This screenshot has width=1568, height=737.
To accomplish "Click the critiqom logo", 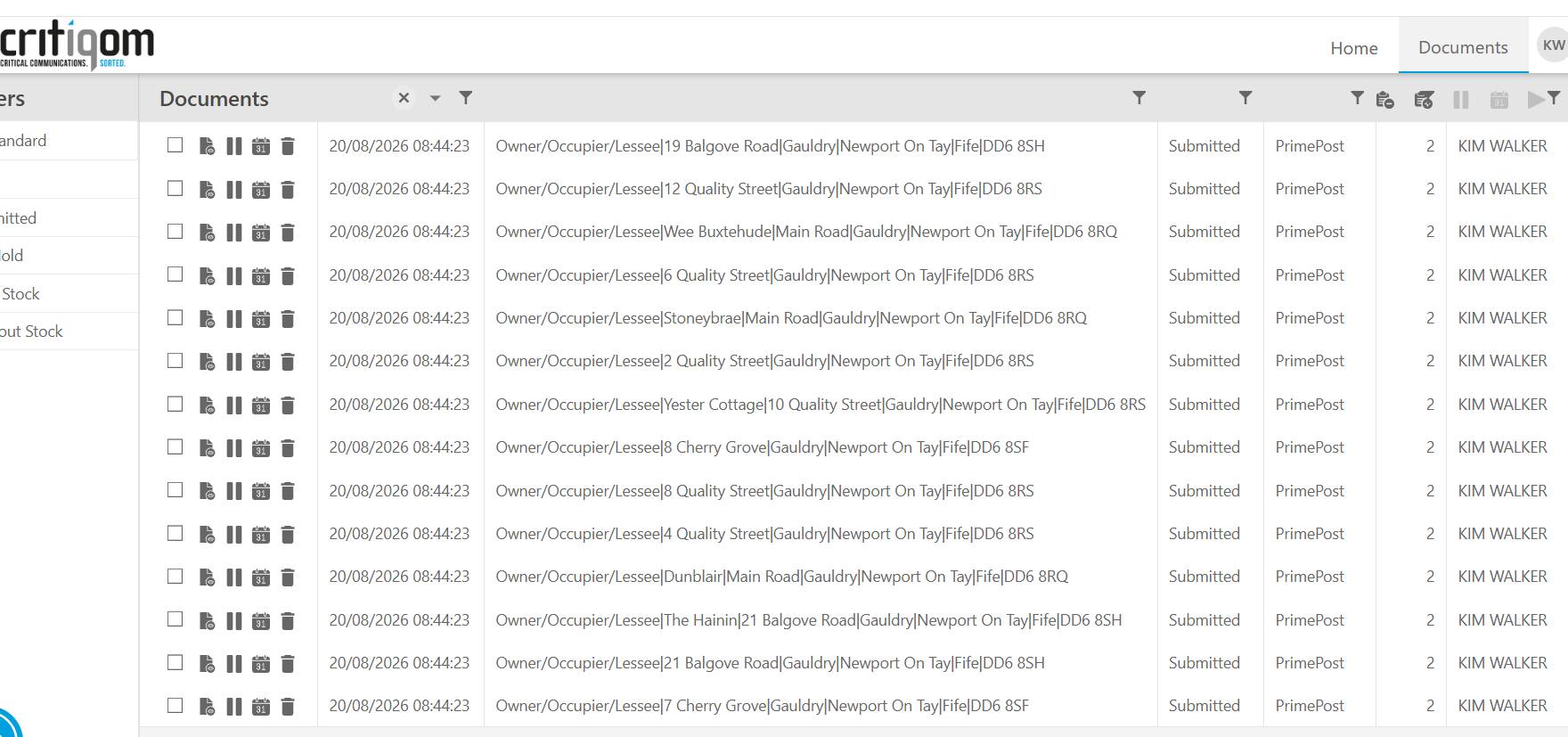I will [77, 45].
